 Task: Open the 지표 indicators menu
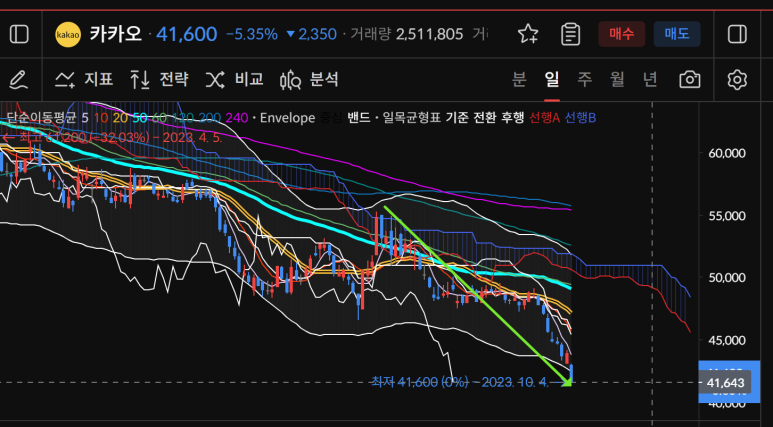pos(84,79)
